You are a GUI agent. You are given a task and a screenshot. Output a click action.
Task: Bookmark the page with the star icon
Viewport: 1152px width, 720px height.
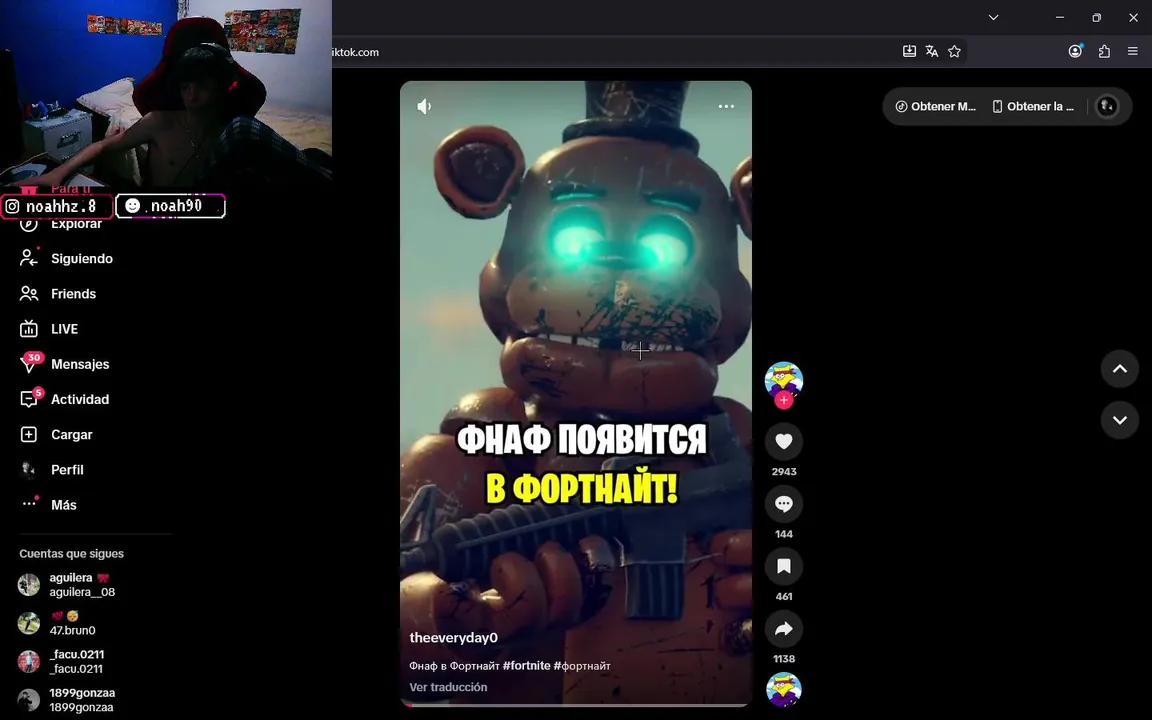pos(954,51)
